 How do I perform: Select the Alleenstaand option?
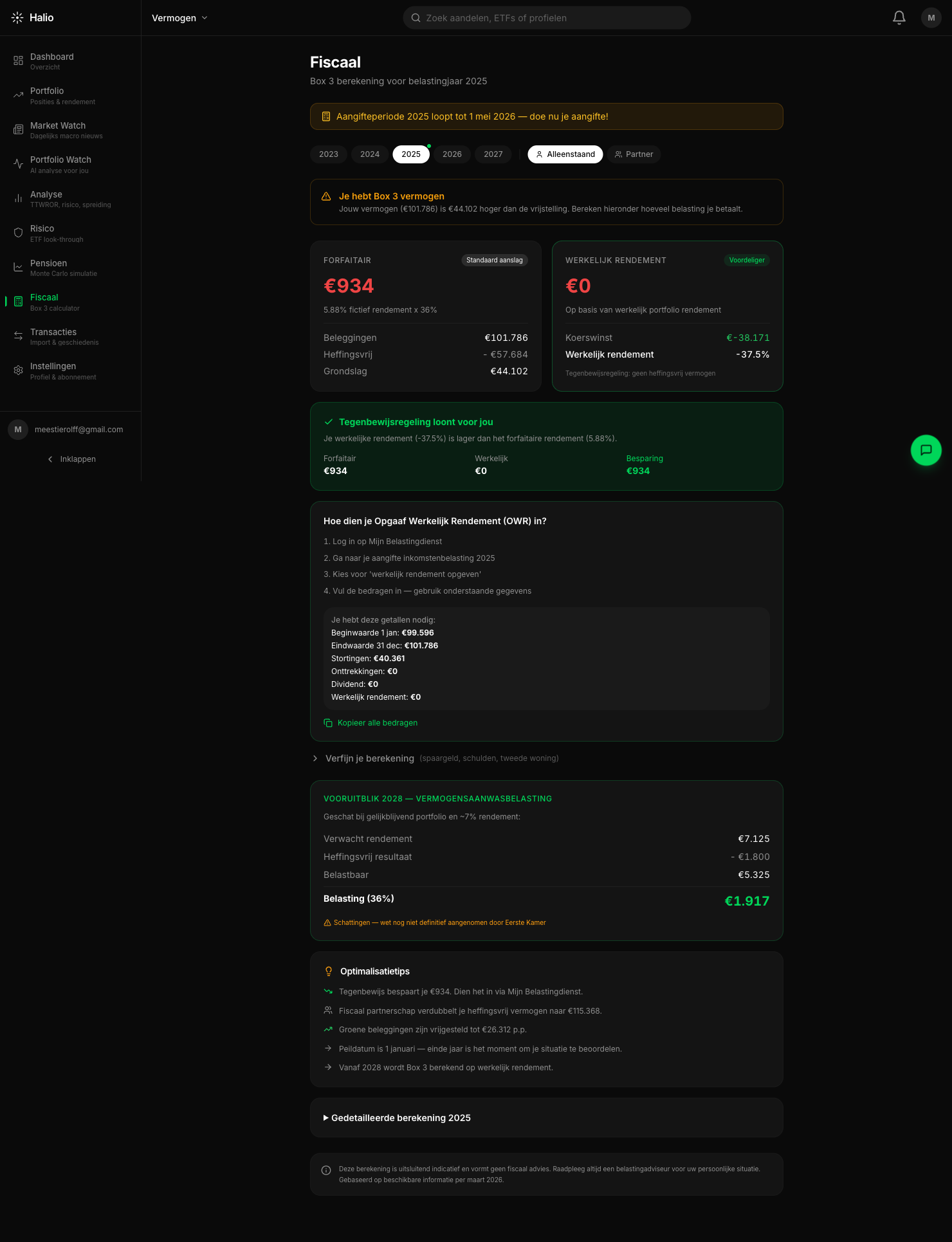(x=565, y=154)
